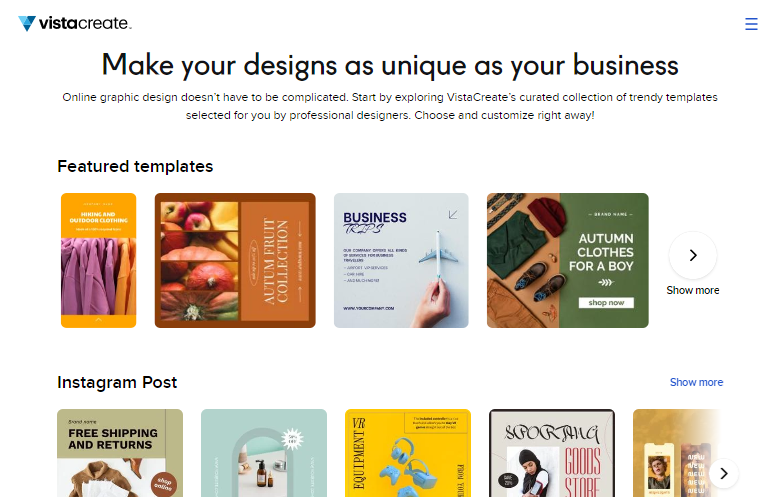Open the hamburger menu icon
The width and height of the screenshot is (780, 497).
coord(751,24)
